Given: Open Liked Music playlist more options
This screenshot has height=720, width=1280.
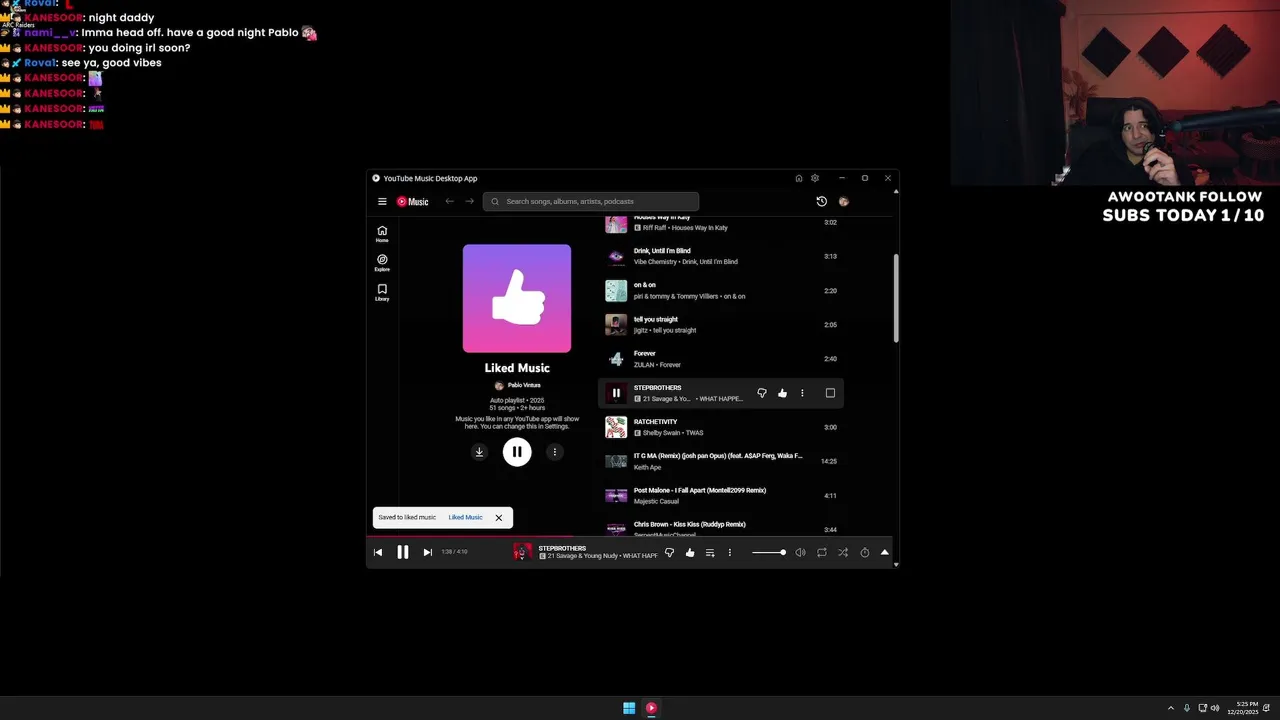Looking at the screenshot, I should [555, 452].
